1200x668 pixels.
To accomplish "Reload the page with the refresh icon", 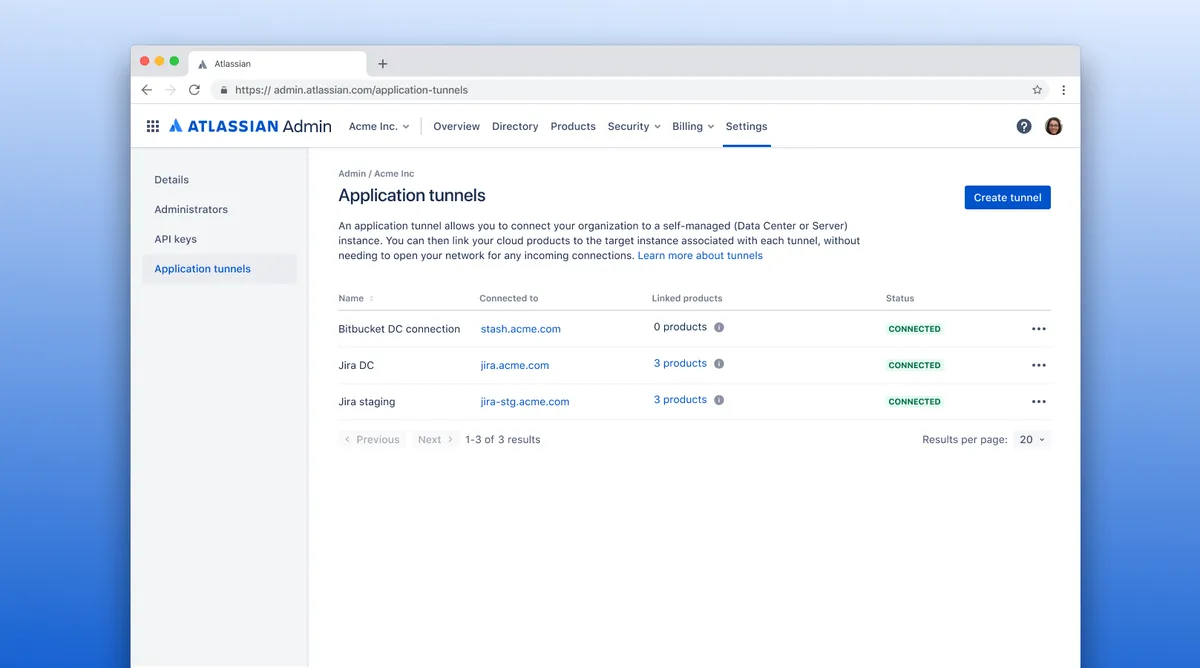I will (194, 90).
